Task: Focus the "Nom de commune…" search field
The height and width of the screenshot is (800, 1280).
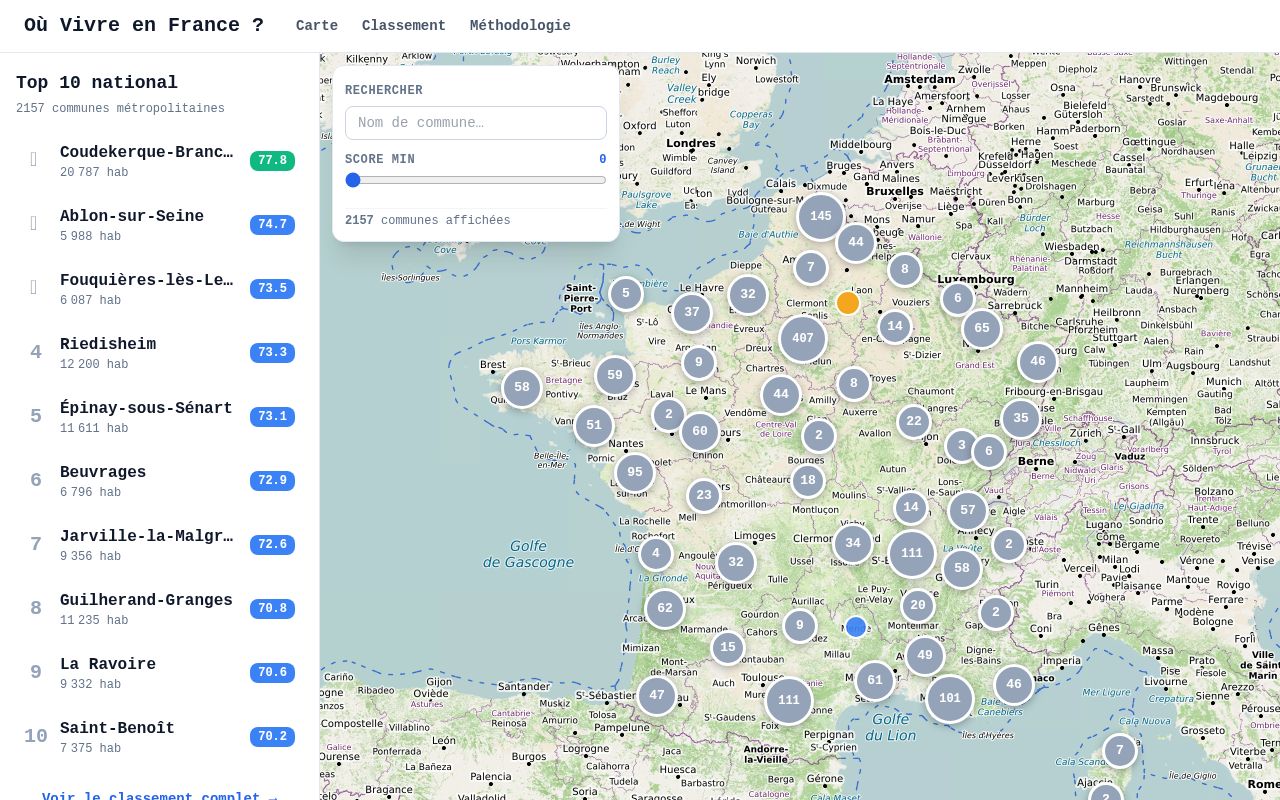Action: point(476,123)
